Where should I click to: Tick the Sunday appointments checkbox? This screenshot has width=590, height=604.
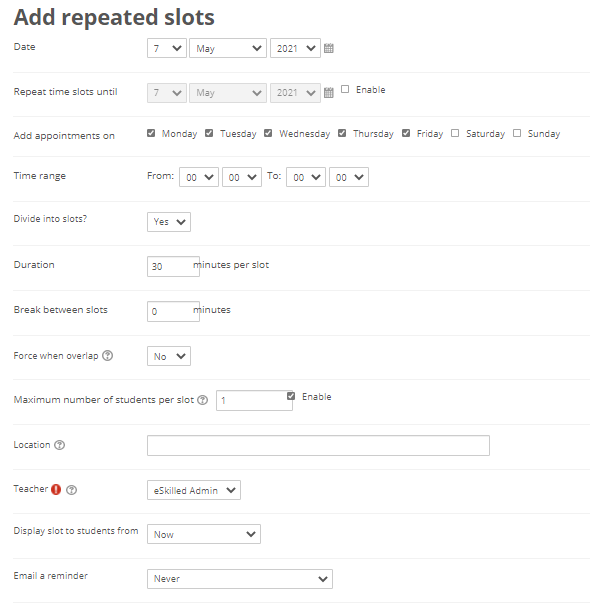517,133
